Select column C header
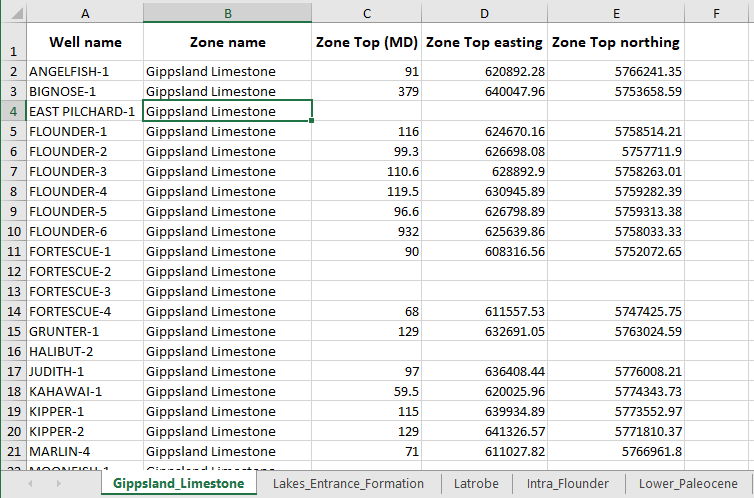 pyautogui.click(x=367, y=12)
